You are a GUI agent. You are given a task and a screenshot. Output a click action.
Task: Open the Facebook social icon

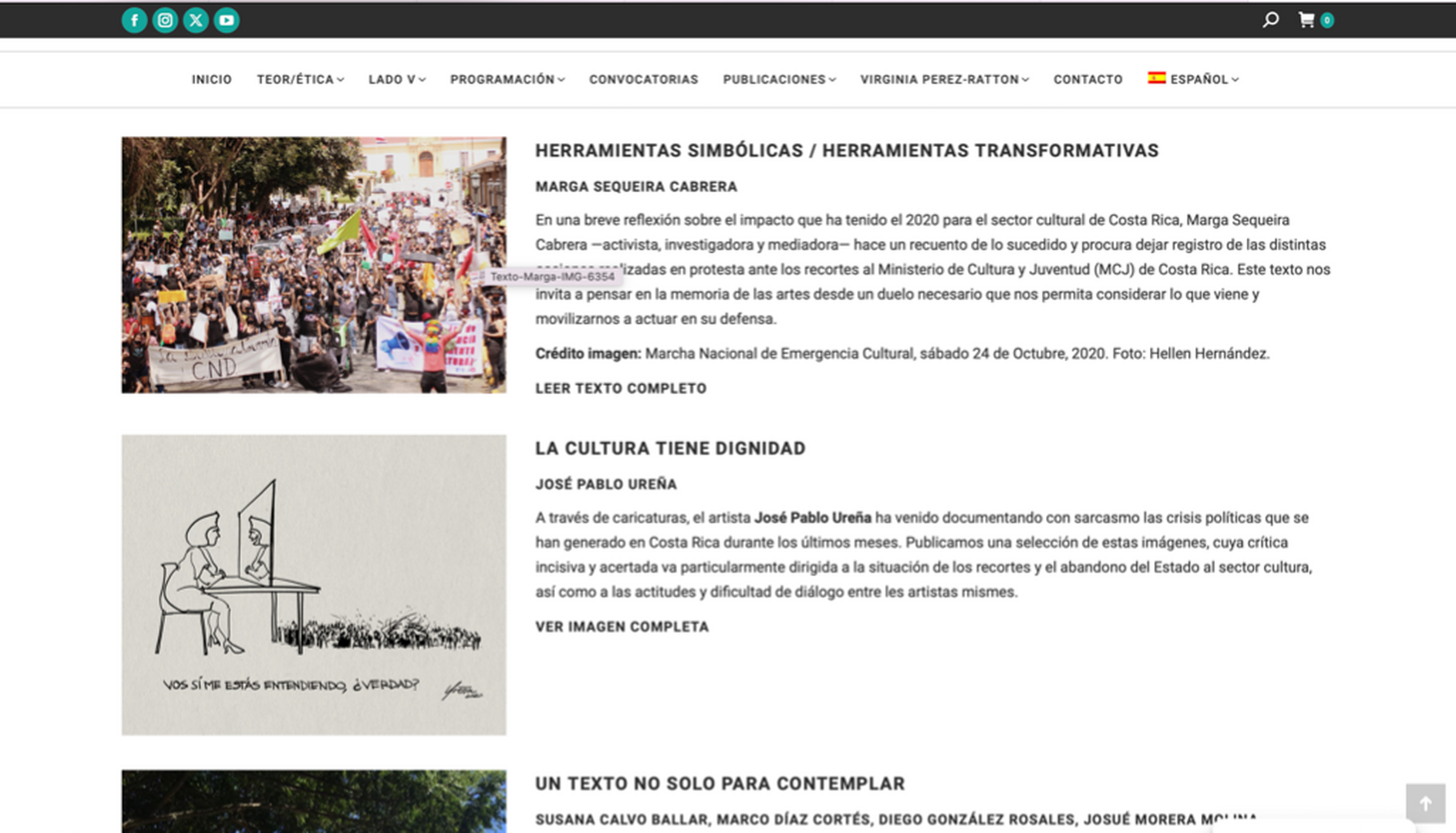[x=134, y=20]
